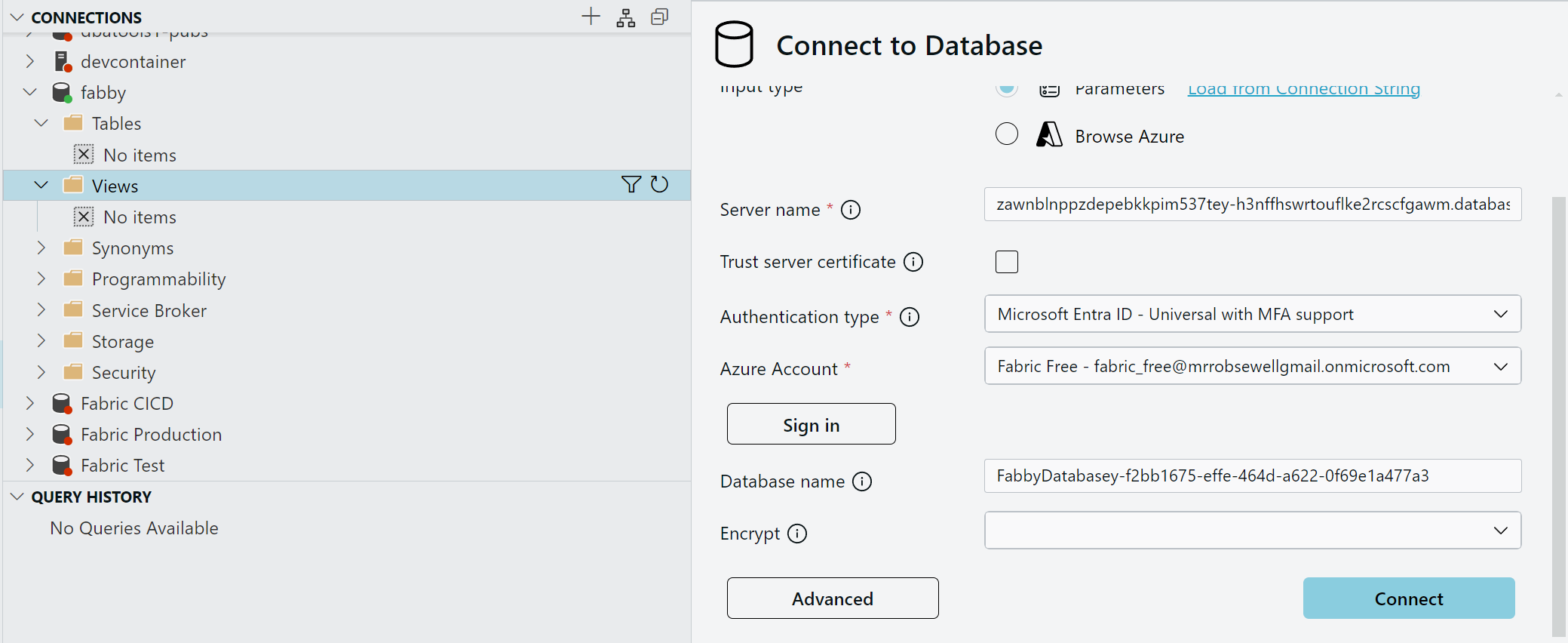Click the Synonyms folder icon
Image resolution: width=1568 pixels, height=643 pixels.
click(73, 248)
